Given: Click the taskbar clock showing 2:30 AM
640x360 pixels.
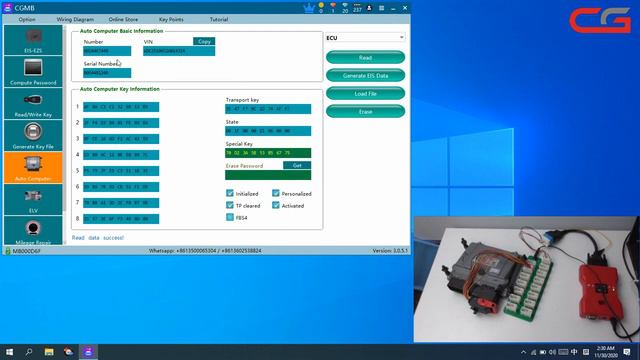Looking at the screenshot, I should pos(605,352).
